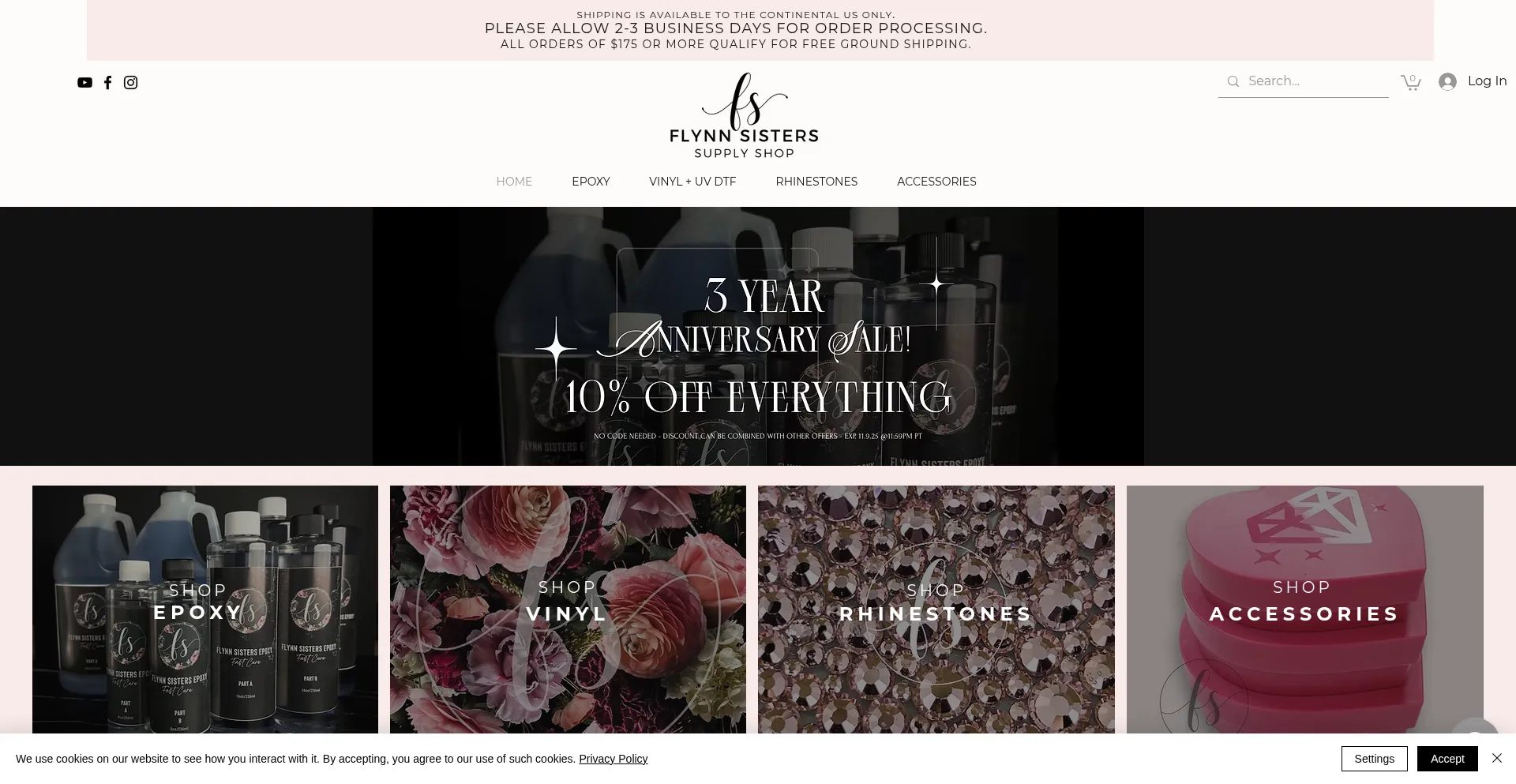Click the Log In user avatar icon
Screen dimensions: 1516x784
(x=1447, y=82)
